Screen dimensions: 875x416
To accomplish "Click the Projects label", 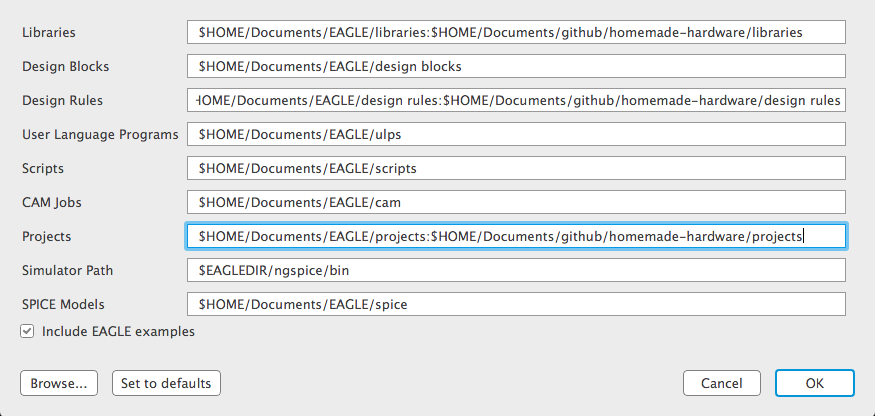I will (x=46, y=236).
